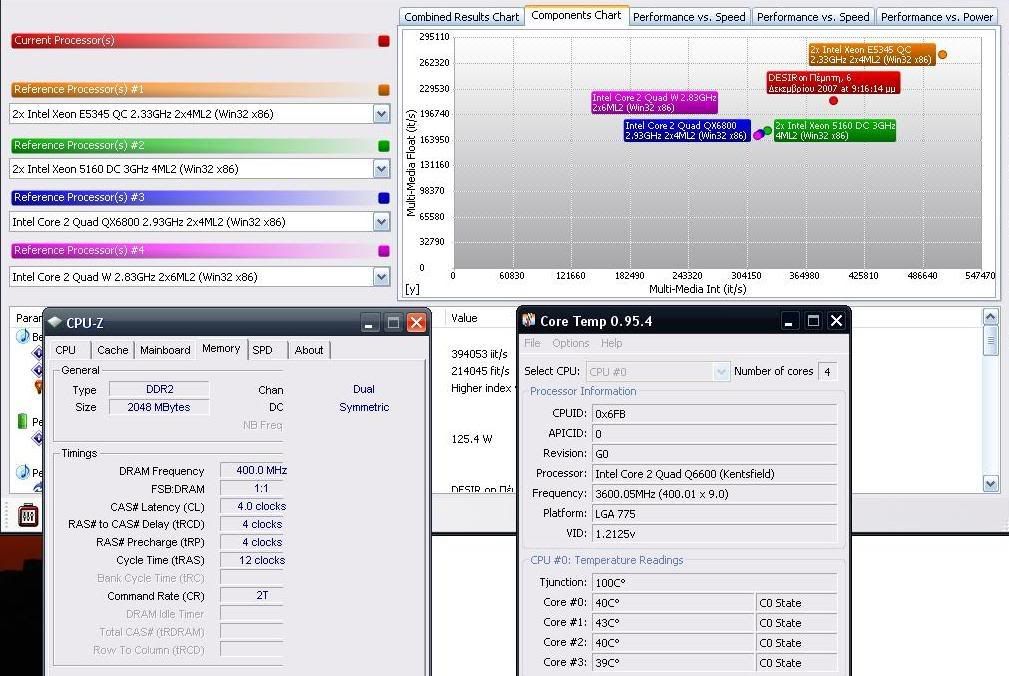The image size is (1009, 676).
Task: Click green Reference Processor #2 color square
Action: click(x=384, y=145)
